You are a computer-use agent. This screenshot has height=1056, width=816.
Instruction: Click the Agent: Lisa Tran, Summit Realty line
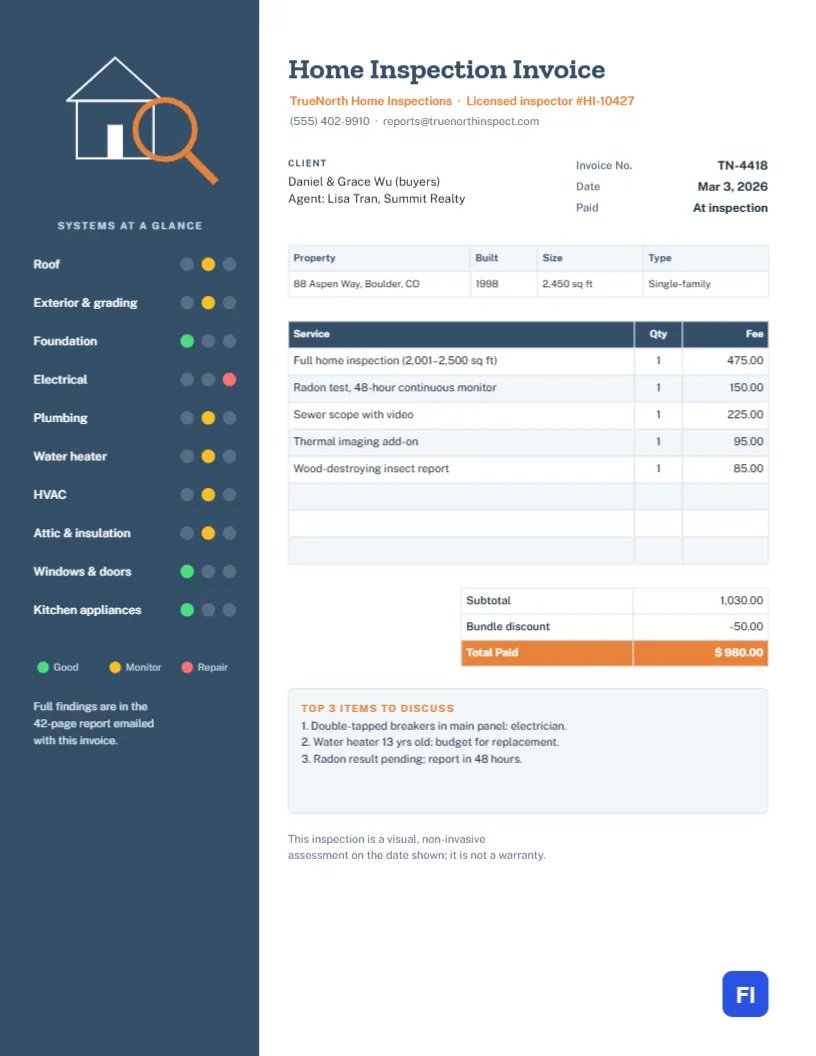[376, 199]
